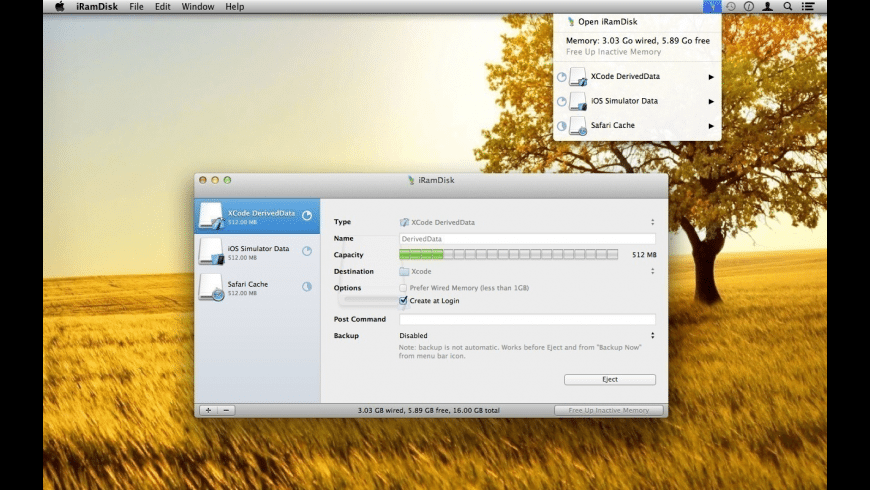
Task: Open the Backup dropdown set to Disabled
Action: tap(526, 336)
